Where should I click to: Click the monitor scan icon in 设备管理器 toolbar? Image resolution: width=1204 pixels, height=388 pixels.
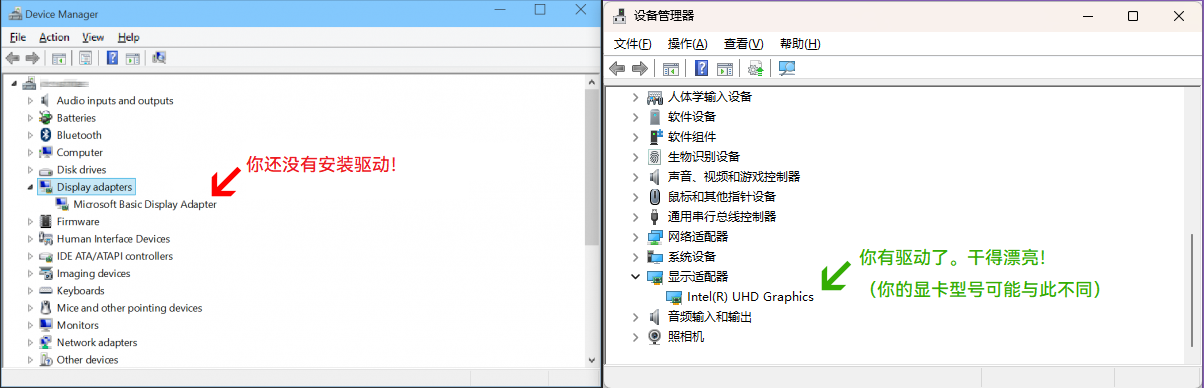(787, 68)
